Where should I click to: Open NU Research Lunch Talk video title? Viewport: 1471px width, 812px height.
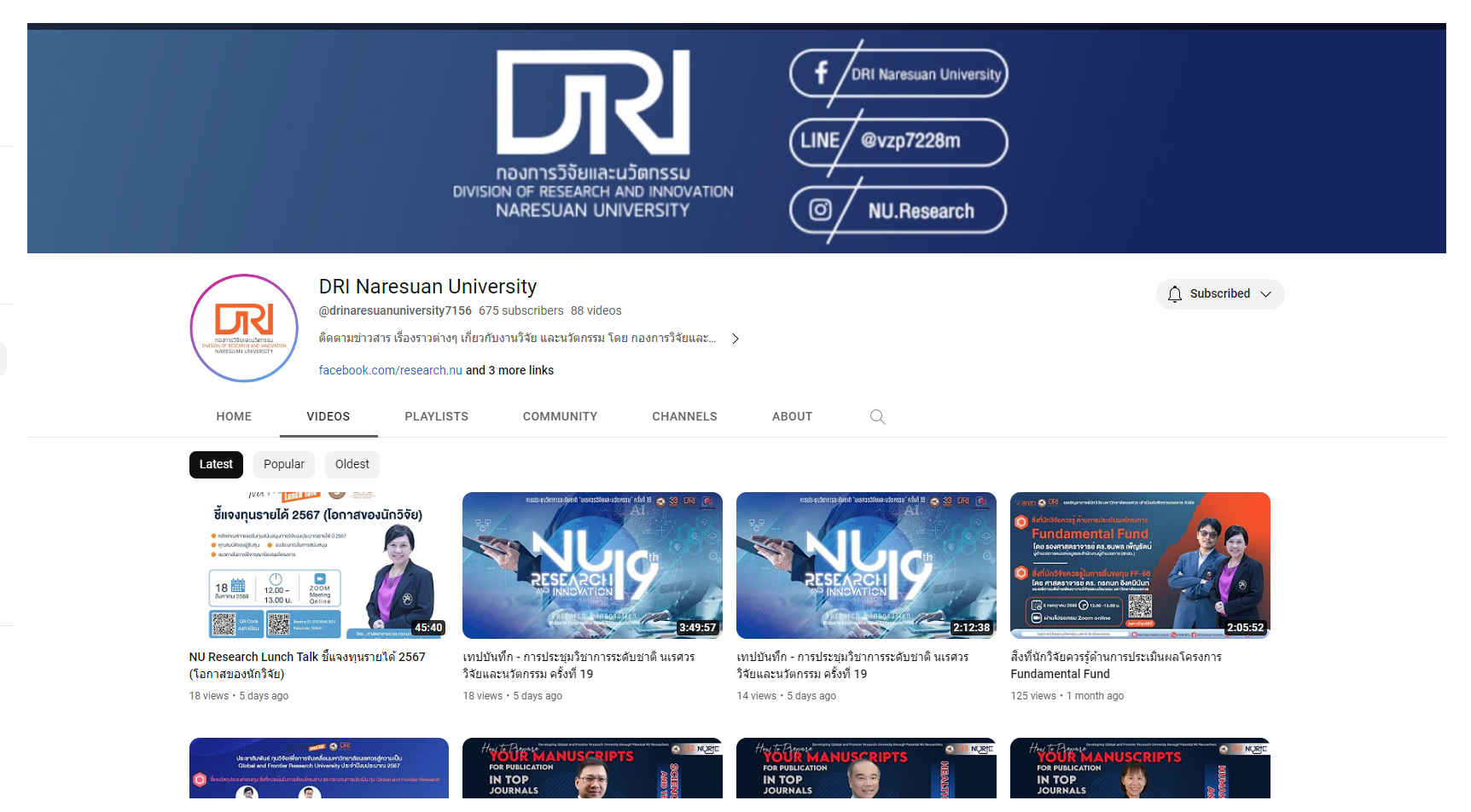[x=307, y=665]
